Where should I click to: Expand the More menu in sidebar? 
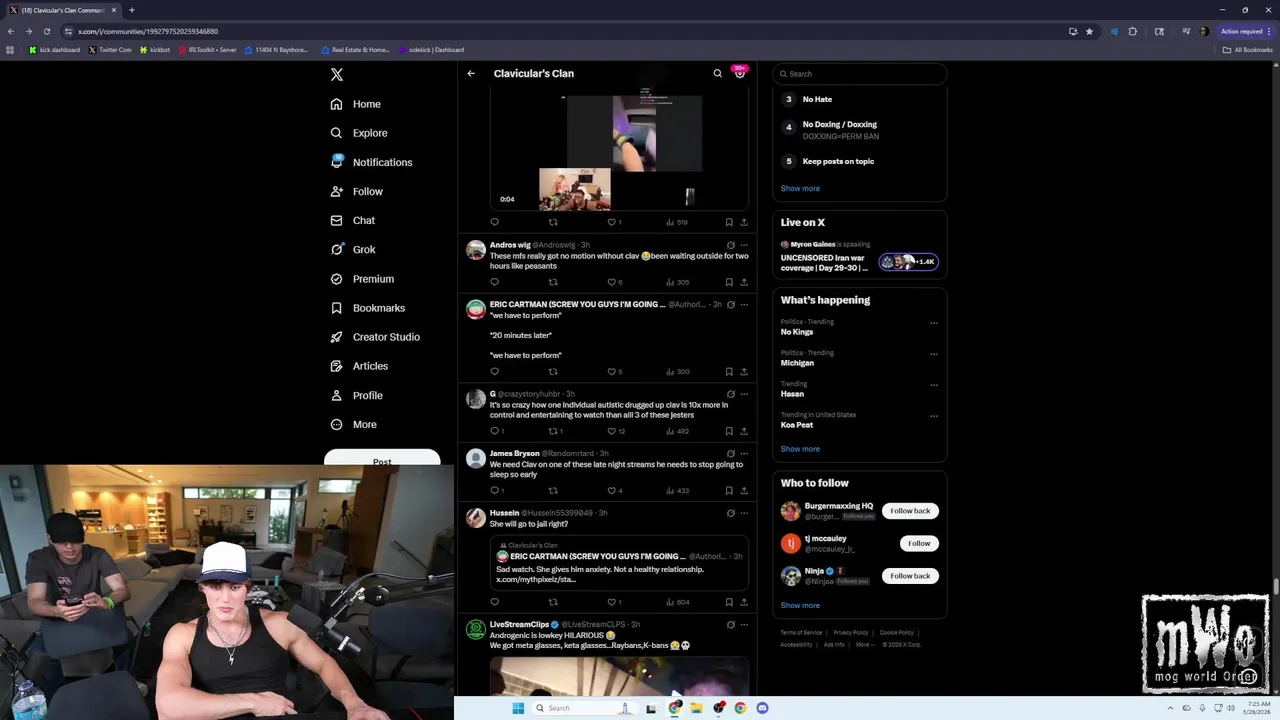(x=353, y=425)
